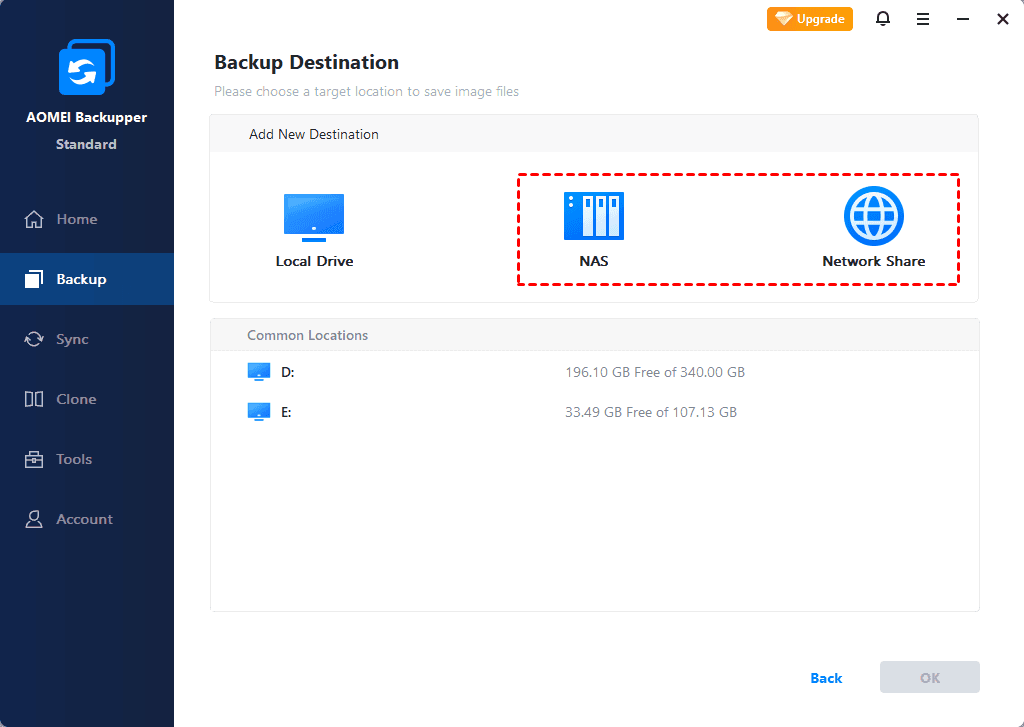
Task: Minimize the AOMEI Backupper window
Action: click(x=963, y=19)
